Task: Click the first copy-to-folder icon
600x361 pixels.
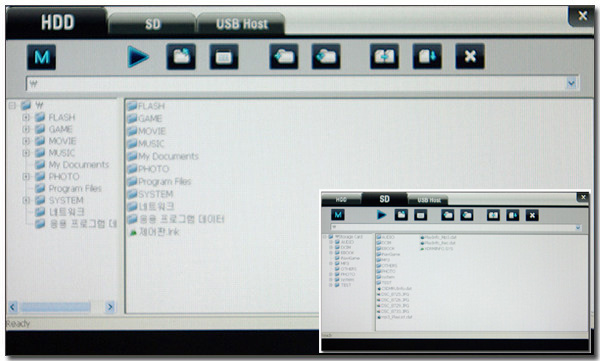Action: pos(284,57)
